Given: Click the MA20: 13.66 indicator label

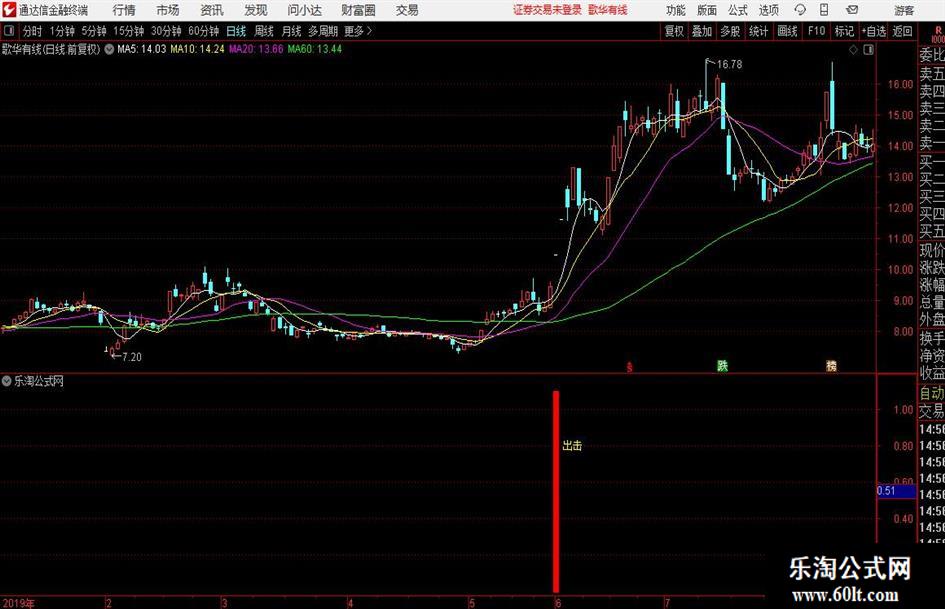Looking at the screenshot, I should tap(256, 49).
